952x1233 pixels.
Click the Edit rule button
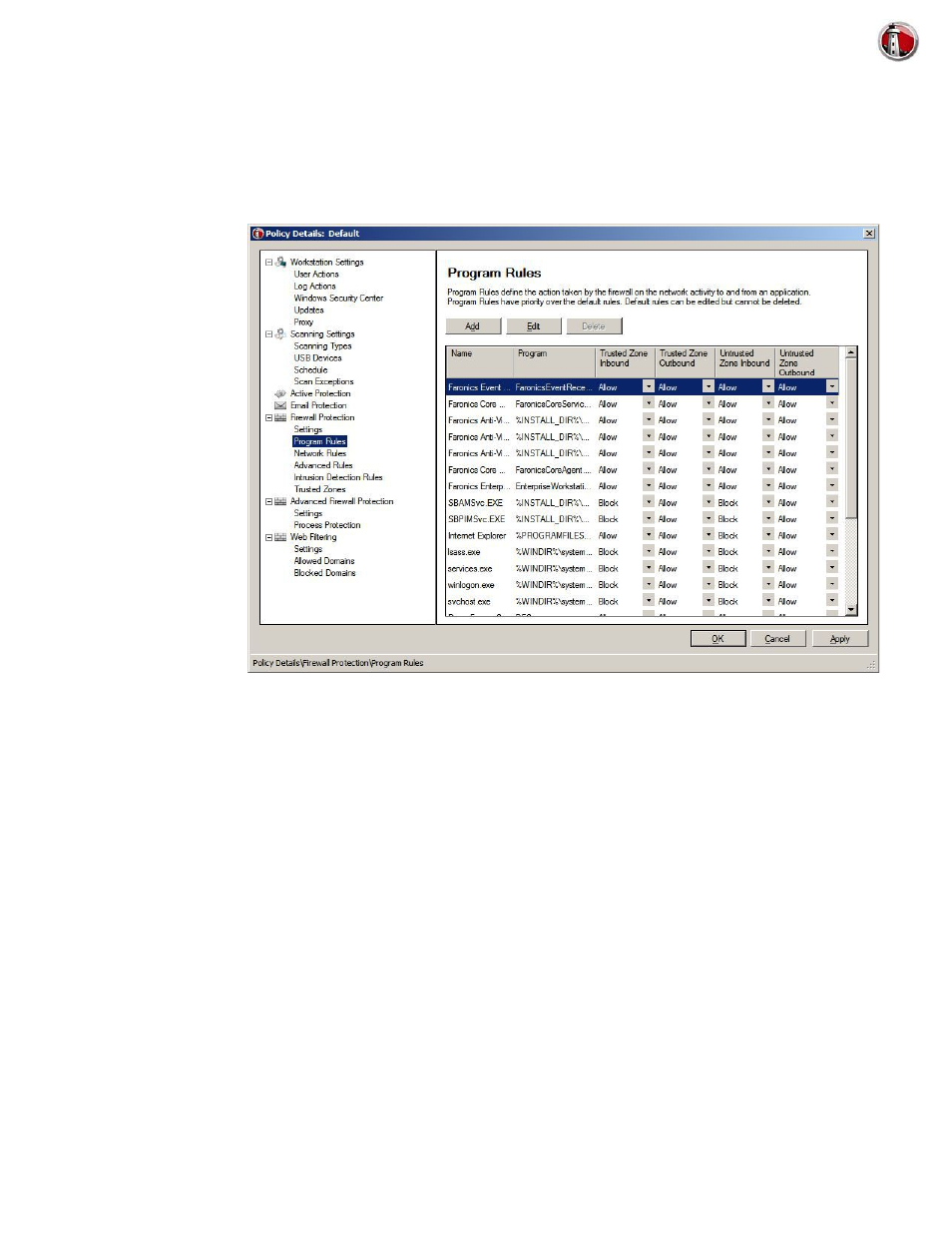point(534,326)
